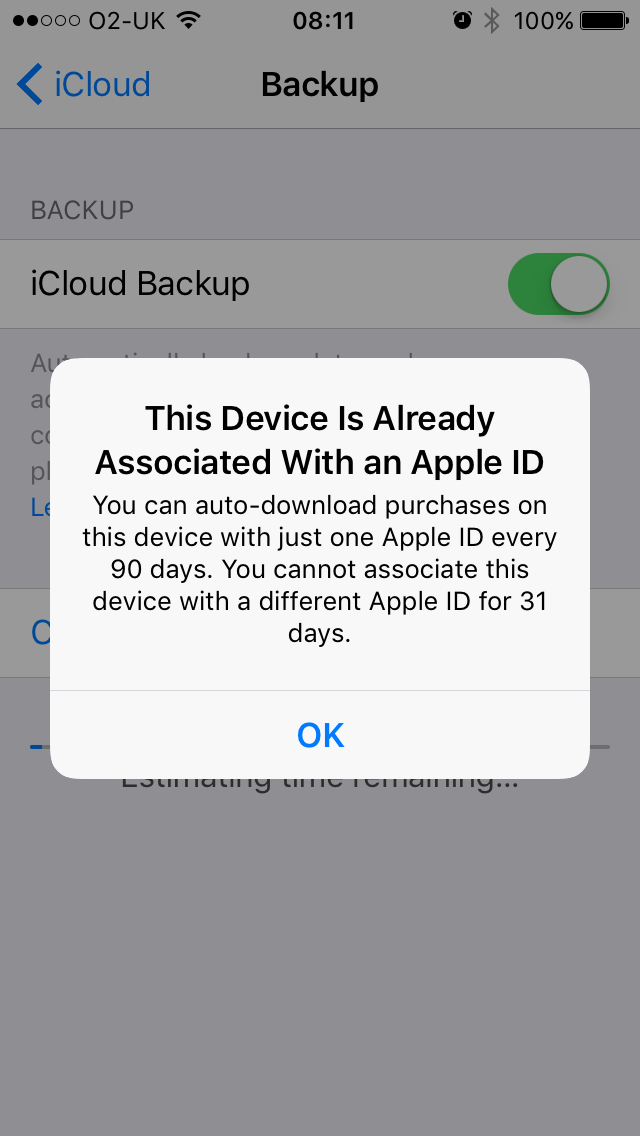The height and width of the screenshot is (1136, 640).
Task: Tap the Backup page title
Action: tap(320, 85)
